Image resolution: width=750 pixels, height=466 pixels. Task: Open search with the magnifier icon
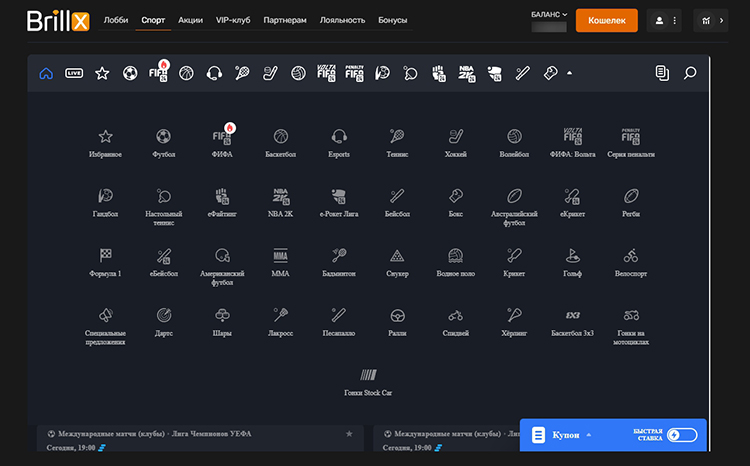pyautogui.click(x=689, y=73)
